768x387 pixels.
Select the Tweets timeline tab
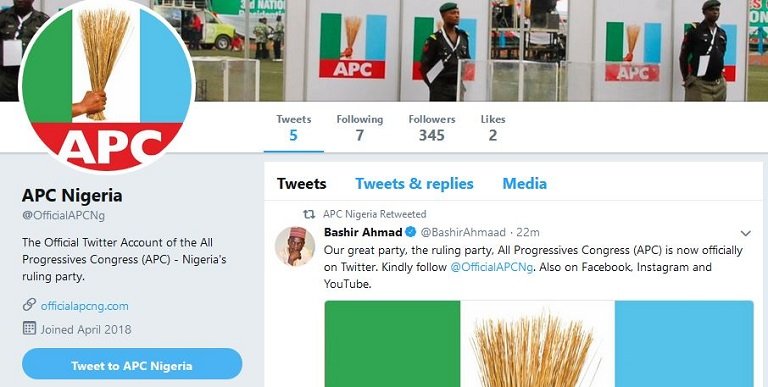[302, 184]
